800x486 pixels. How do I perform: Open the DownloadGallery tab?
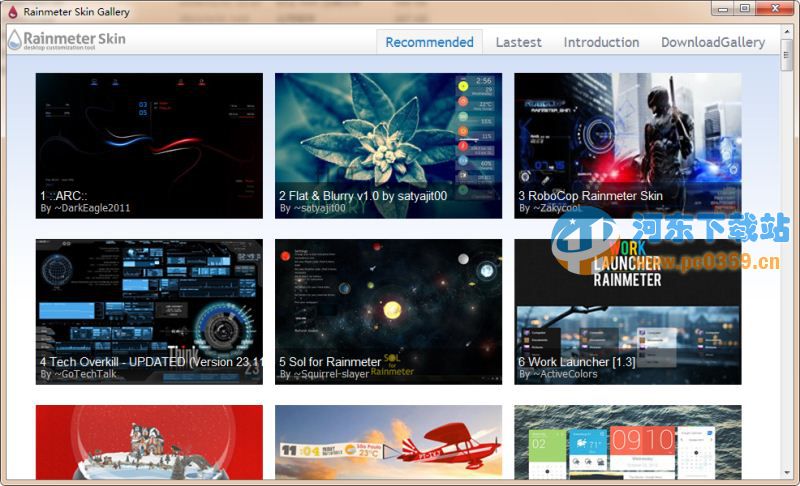[x=713, y=42]
